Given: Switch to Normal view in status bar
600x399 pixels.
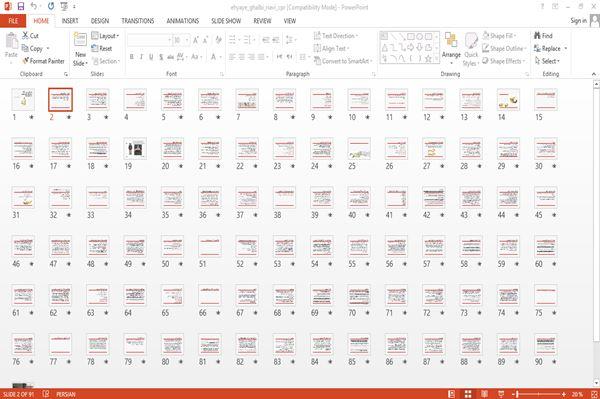Looking at the screenshot, I should tap(451, 394).
